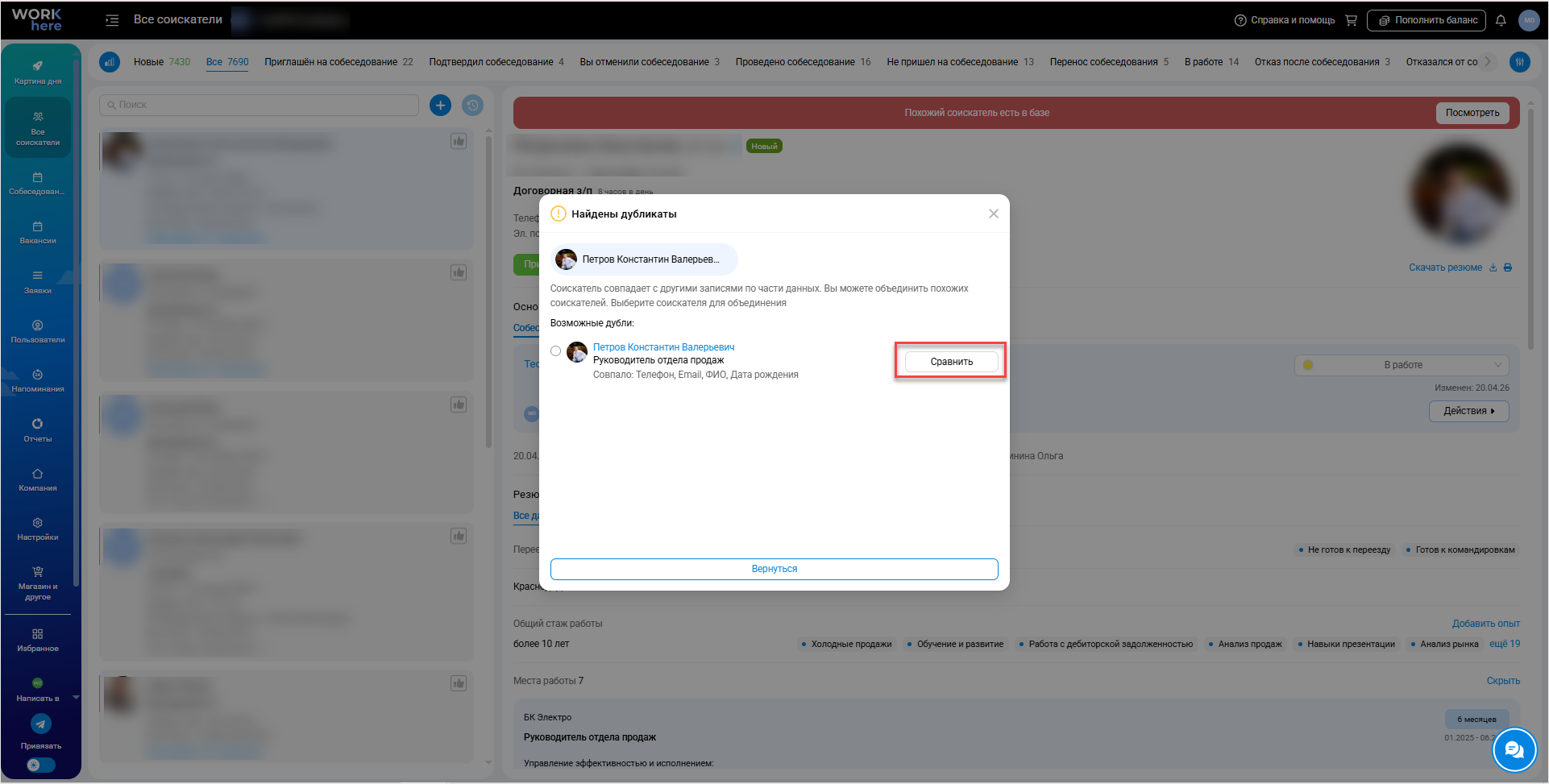The width and height of the screenshot is (1549, 784).
Task: Click the history clock icon next to plus
Action: (x=472, y=105)
